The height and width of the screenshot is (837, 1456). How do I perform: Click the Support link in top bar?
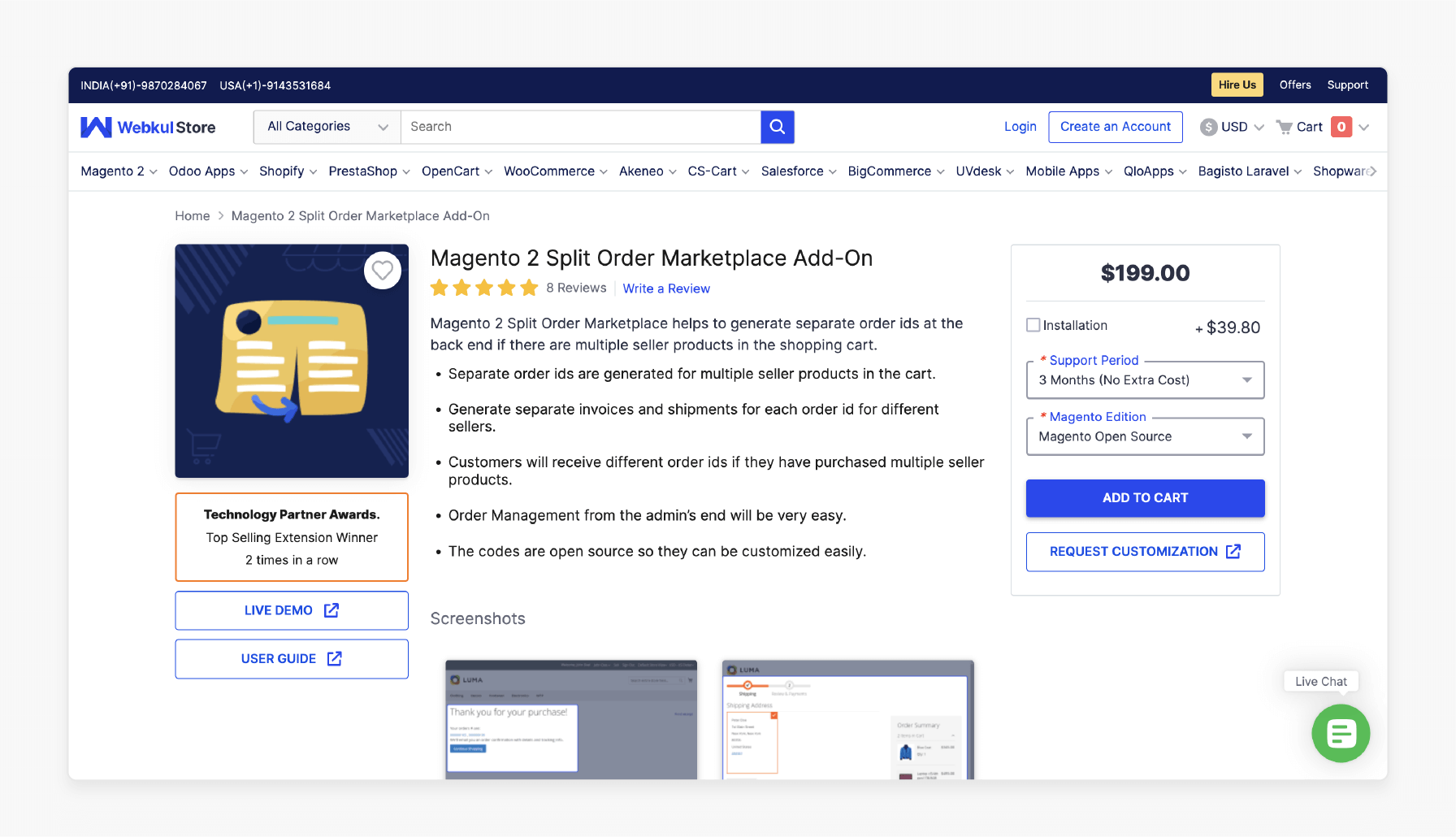coord(1347,85)
